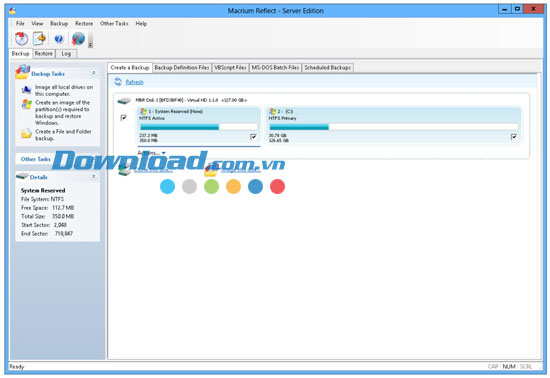The image size is (550, 378).
Task: Click folder icon beside File and Folder backup
Action: coord(26,134)
